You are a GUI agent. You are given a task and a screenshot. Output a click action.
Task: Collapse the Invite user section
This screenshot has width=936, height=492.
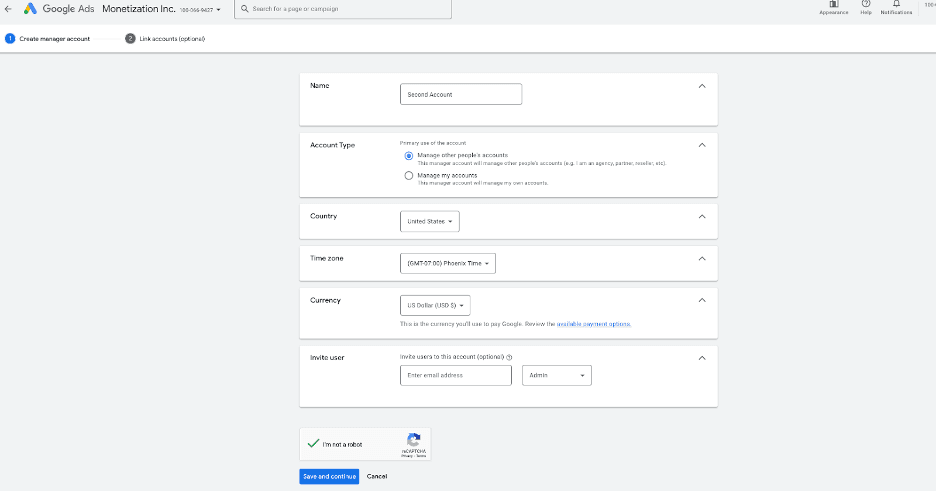(x=702, y=358)
